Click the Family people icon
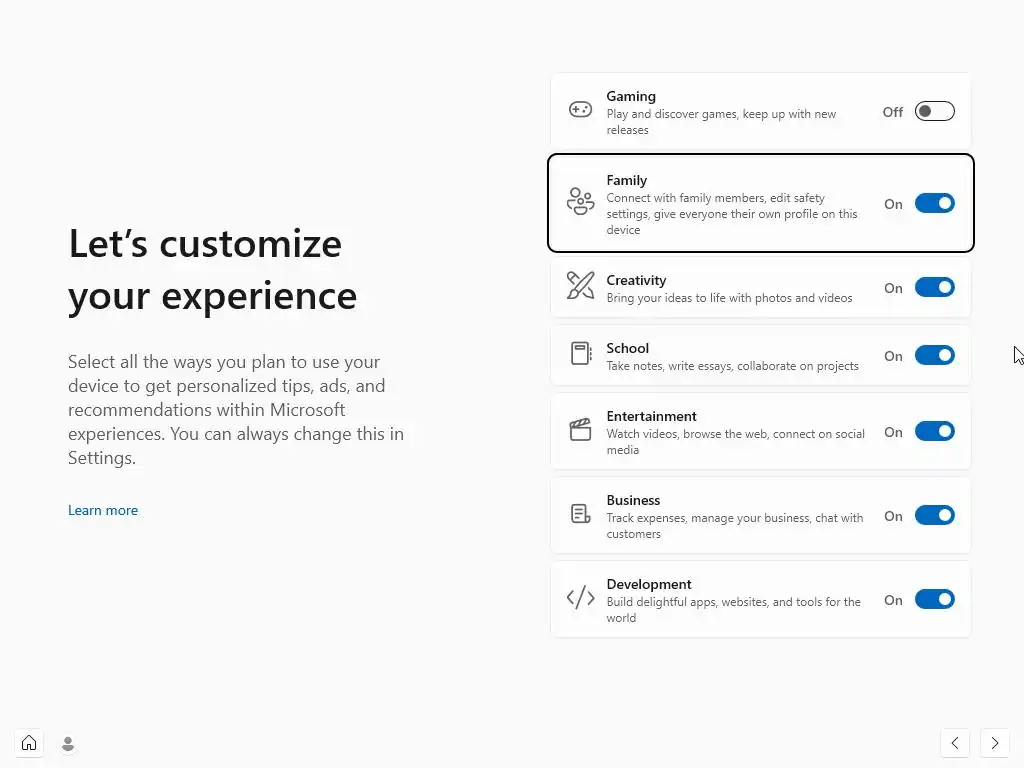The width and height of the screenshot is (1024, 768). coord(580,201)
